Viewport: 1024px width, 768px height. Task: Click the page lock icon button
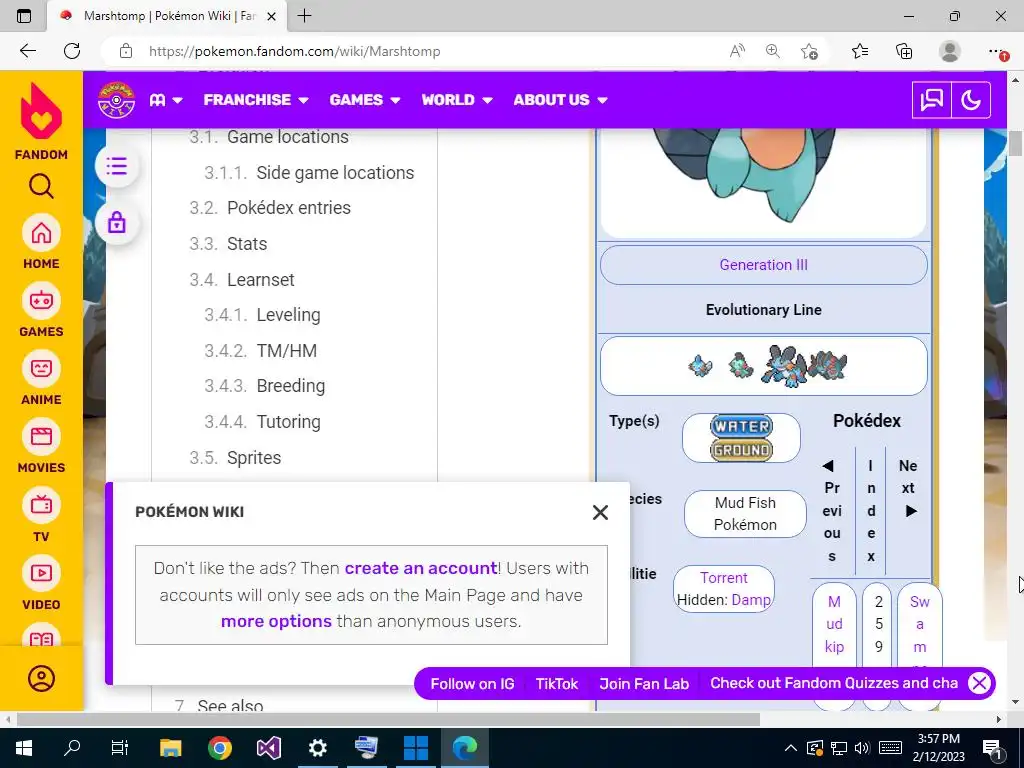click(117, 223)
